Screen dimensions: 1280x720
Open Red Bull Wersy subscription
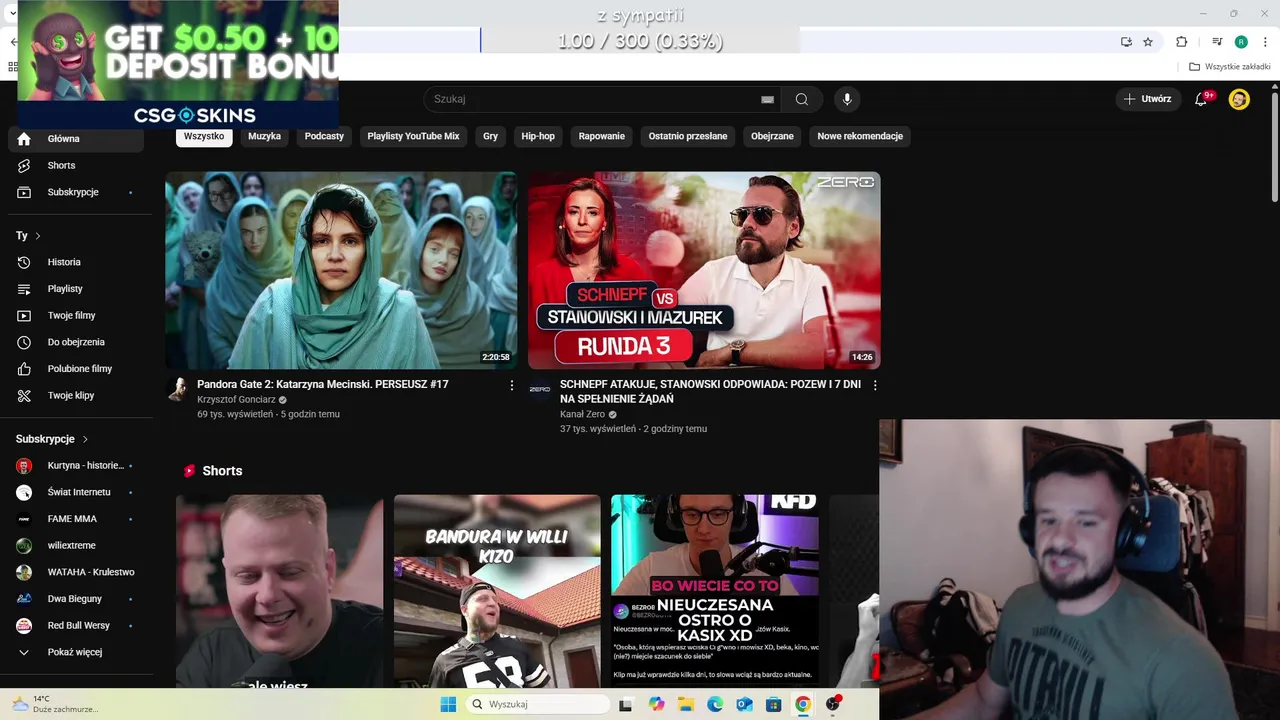(x=76, y=626)
